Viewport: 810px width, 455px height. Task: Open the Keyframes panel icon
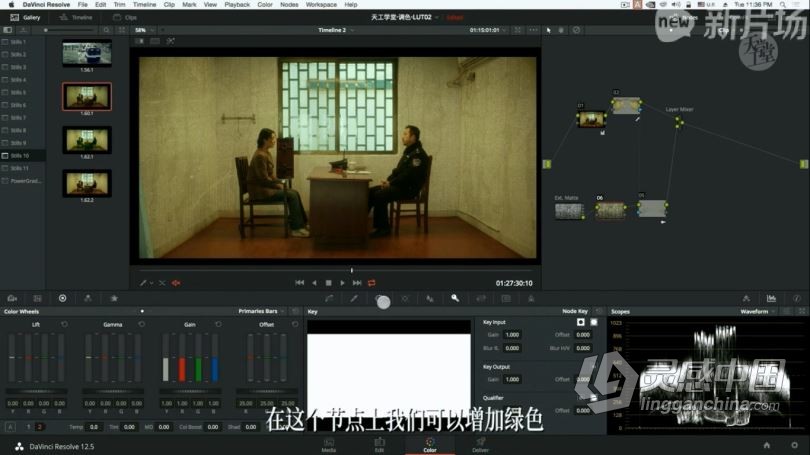[x=746, y=299]
